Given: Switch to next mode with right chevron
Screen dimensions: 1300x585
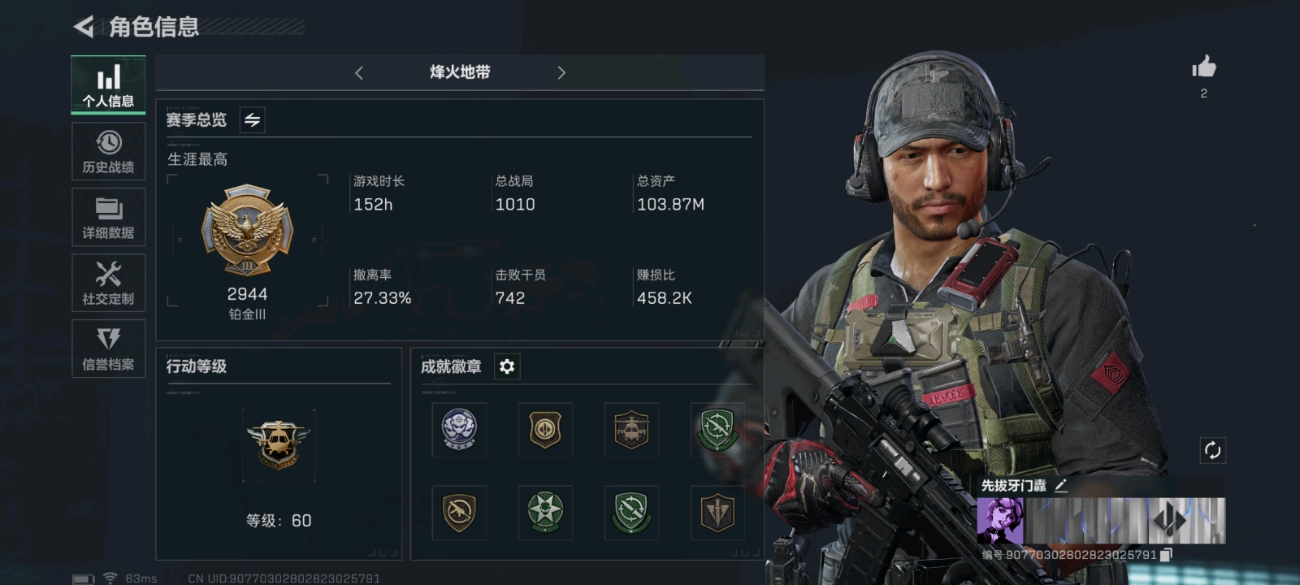Looking at the screenshot, I should tap(561, 73).
